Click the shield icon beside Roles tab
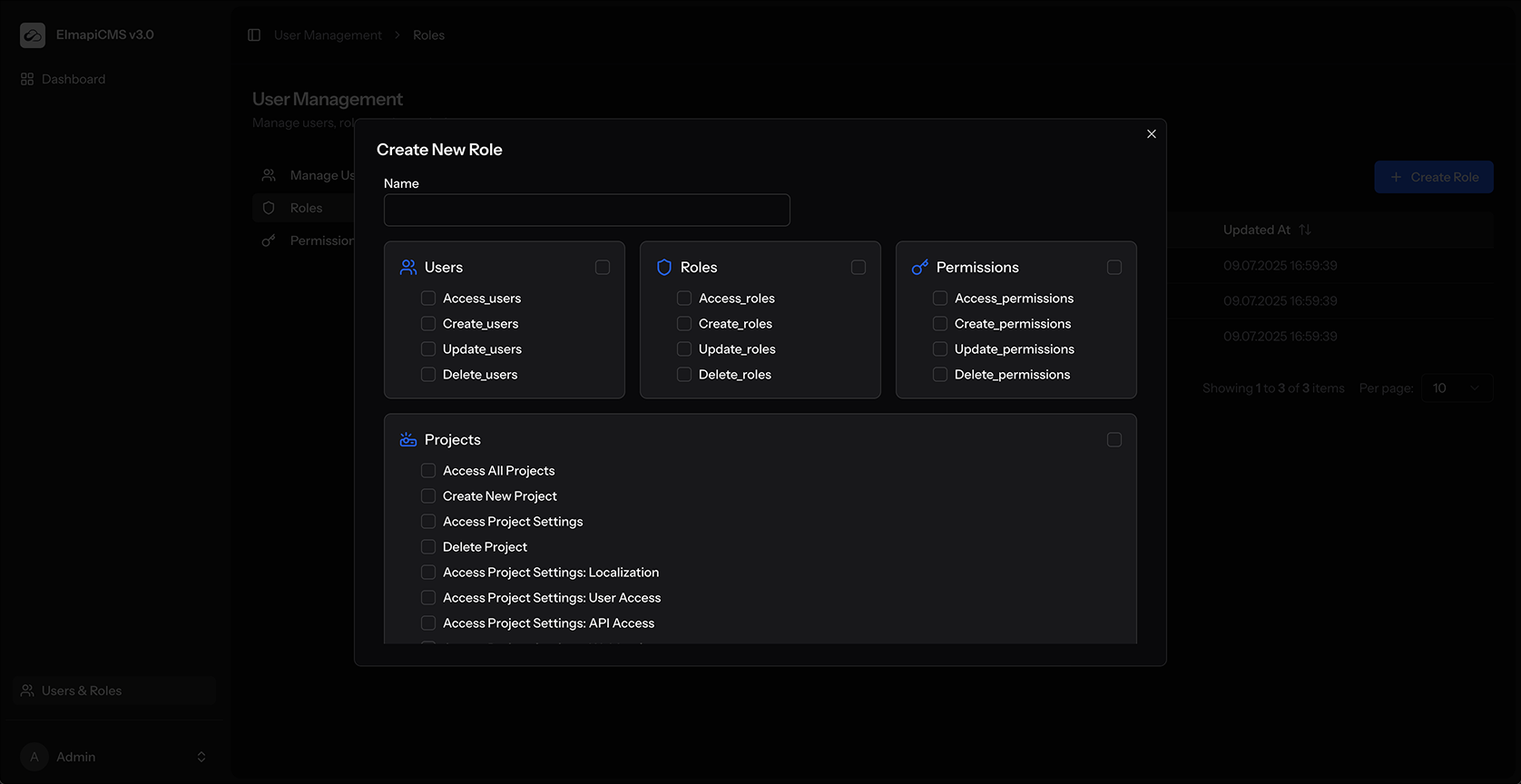Screen dimensions: 1521x784 (269, 208)
